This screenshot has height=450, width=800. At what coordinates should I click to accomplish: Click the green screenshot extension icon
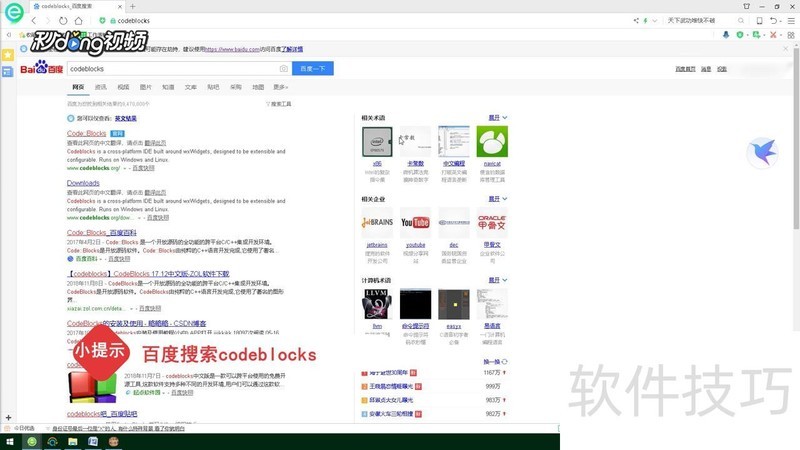(756, 35)
